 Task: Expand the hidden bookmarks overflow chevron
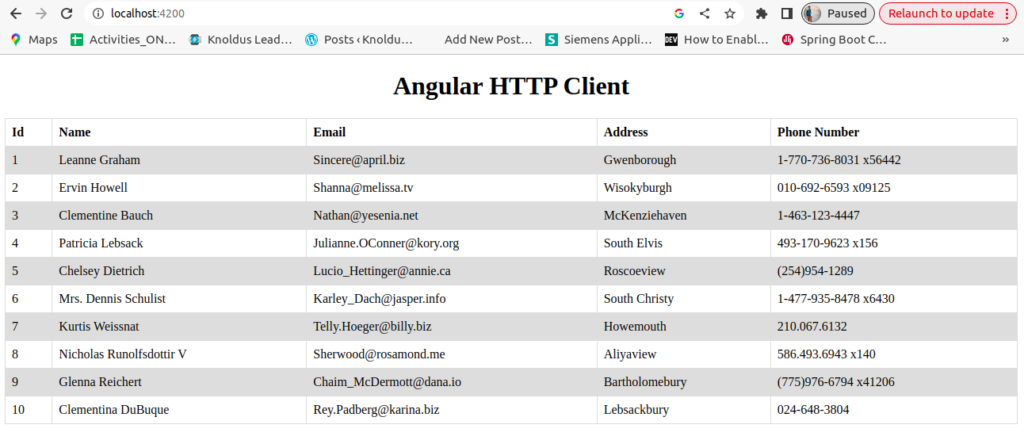click(1005, 40)
